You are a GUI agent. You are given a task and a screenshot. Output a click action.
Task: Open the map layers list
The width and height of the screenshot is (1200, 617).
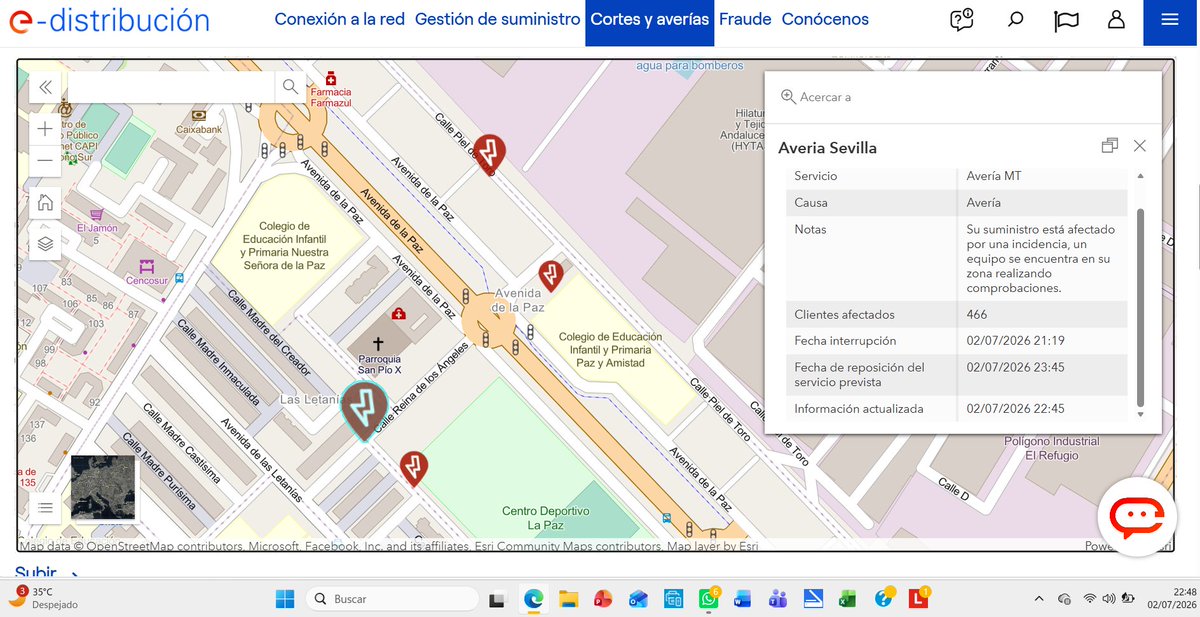click(45, 243)
